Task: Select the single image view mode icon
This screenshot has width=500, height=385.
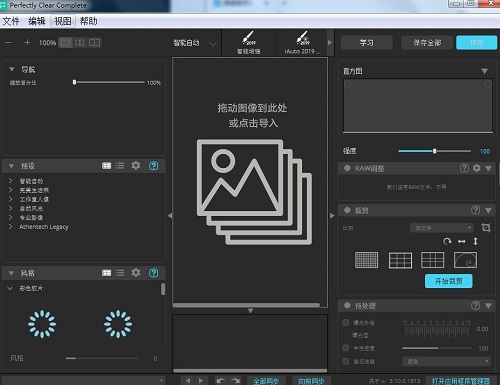Action: point(66,43)
